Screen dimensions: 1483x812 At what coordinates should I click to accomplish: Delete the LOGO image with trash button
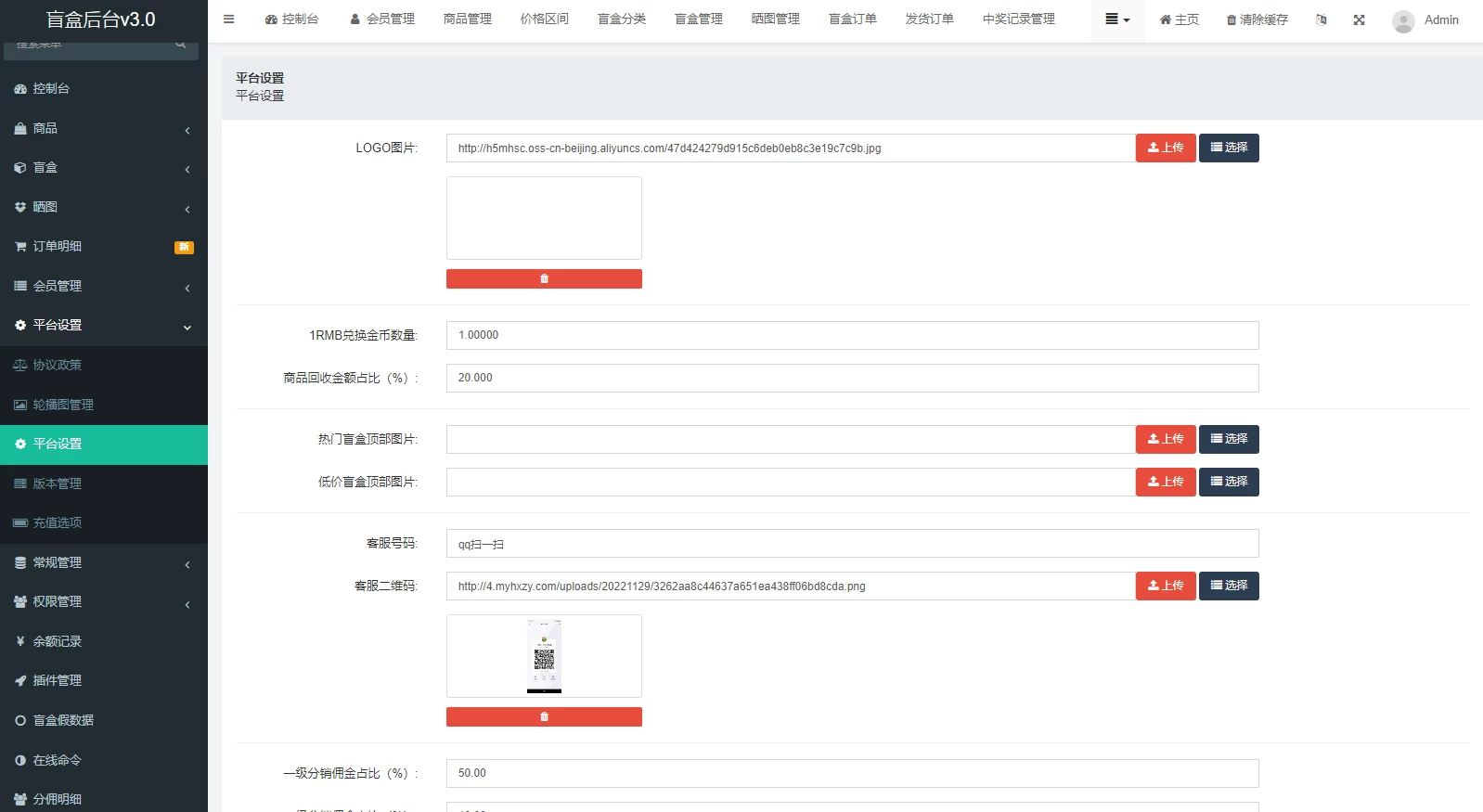coord(544,278)
